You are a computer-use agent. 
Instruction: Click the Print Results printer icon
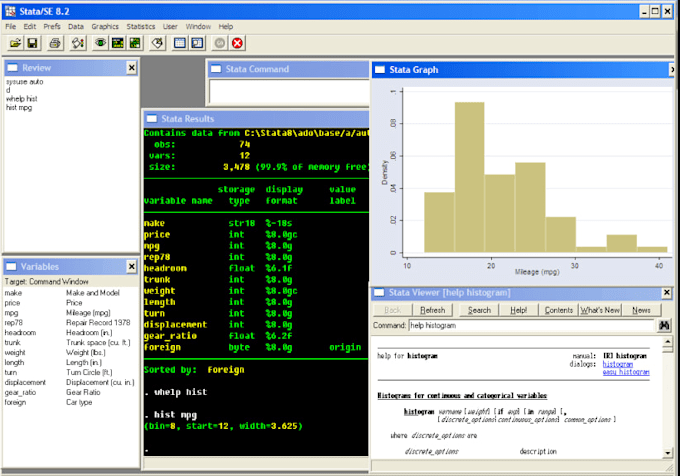click(x=56, y=43)
